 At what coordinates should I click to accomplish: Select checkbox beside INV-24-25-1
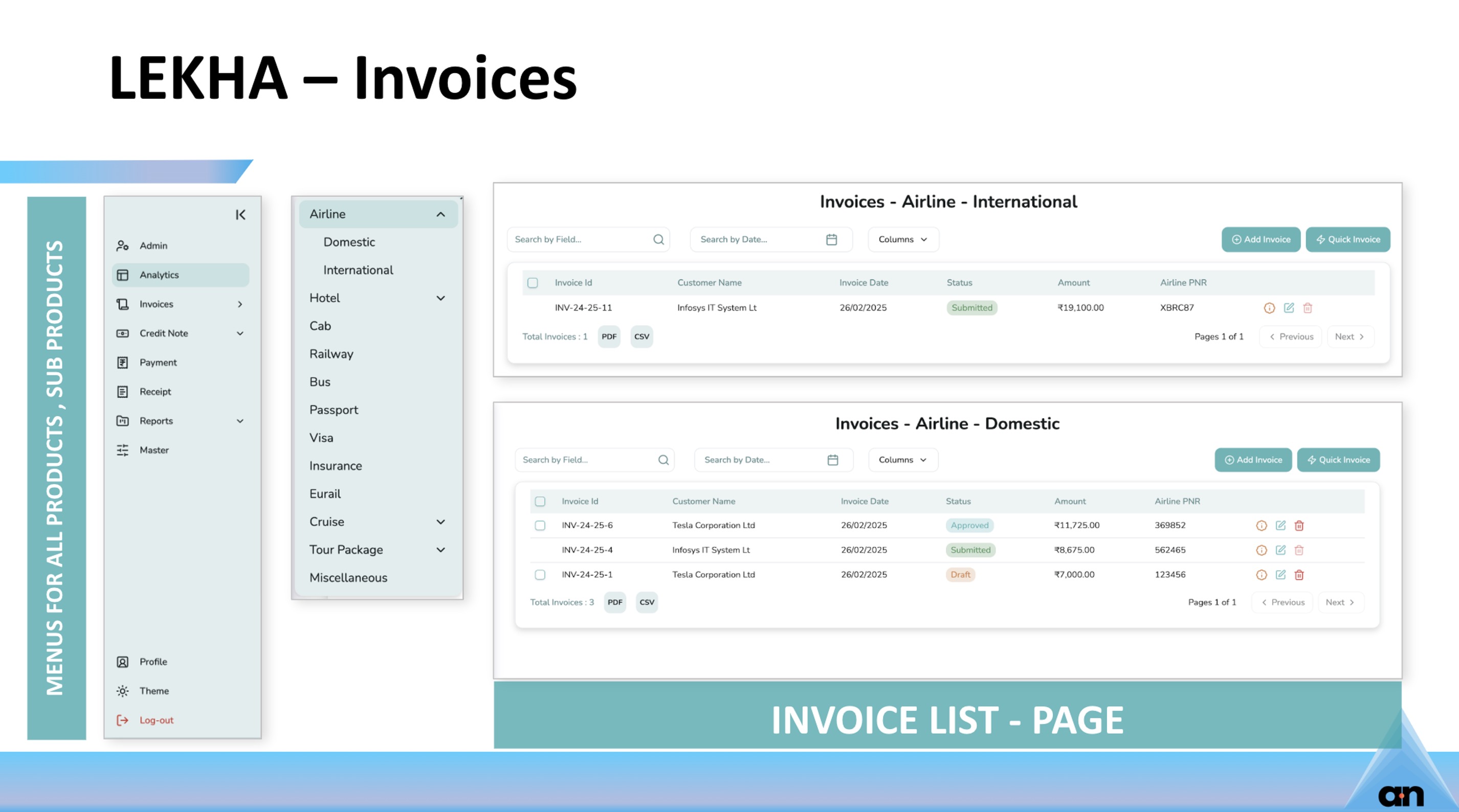point(540,574)
